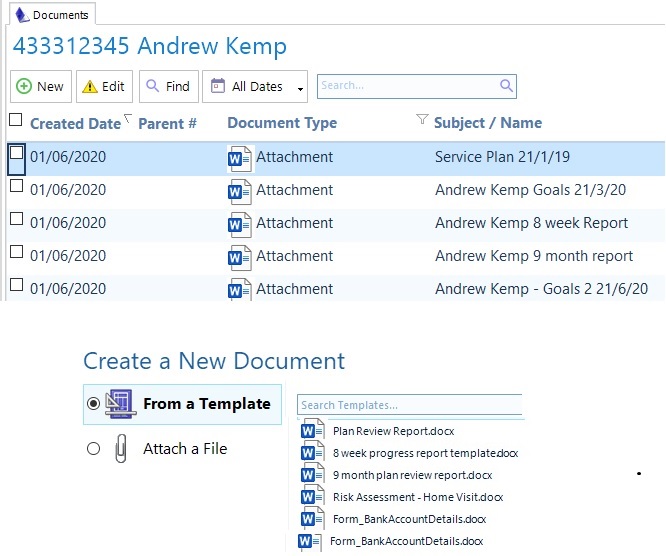Click the paperclip Attach a File icon
Screen dimensions: 666x556
[121, 448]
